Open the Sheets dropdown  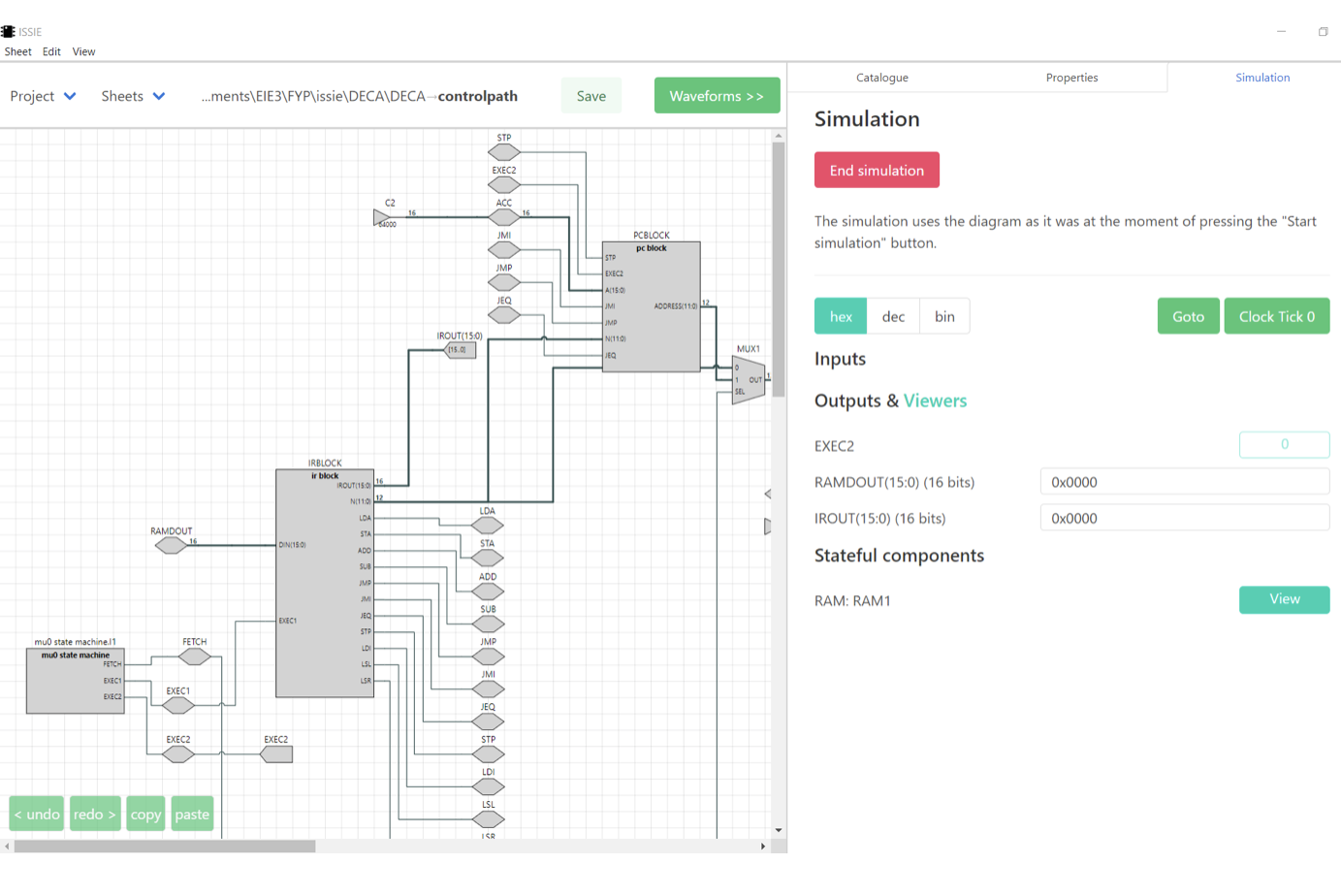(133, 96)
